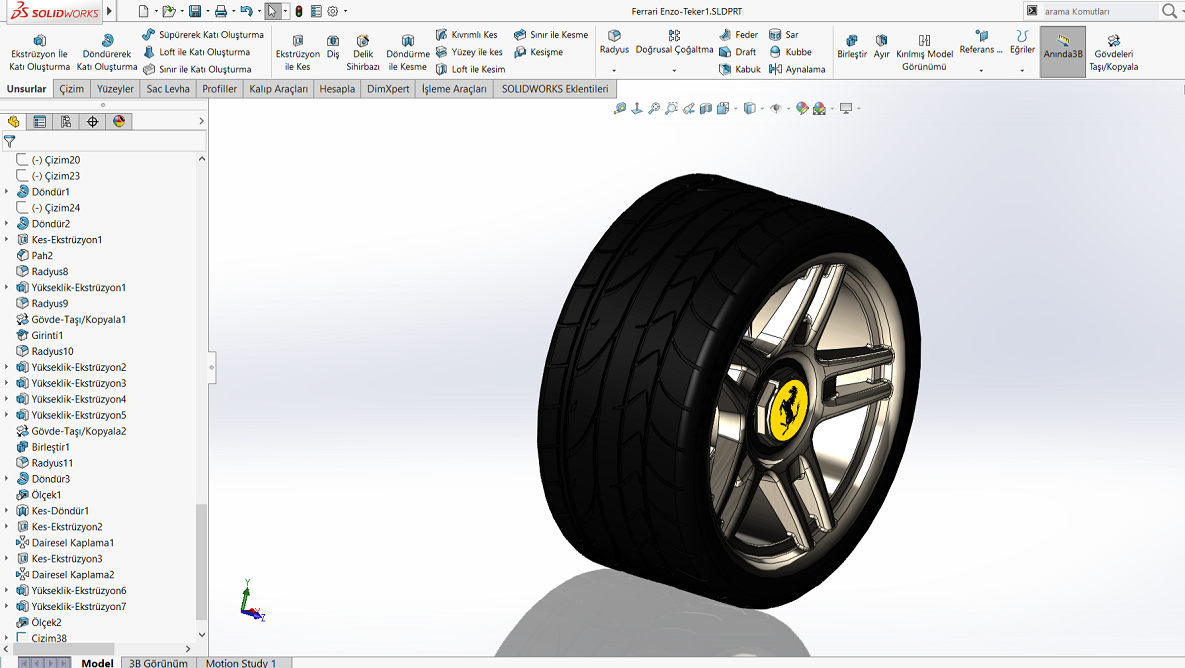Switch to the SOLIDWORKS Eklentileri tab

tap(555, 89)
